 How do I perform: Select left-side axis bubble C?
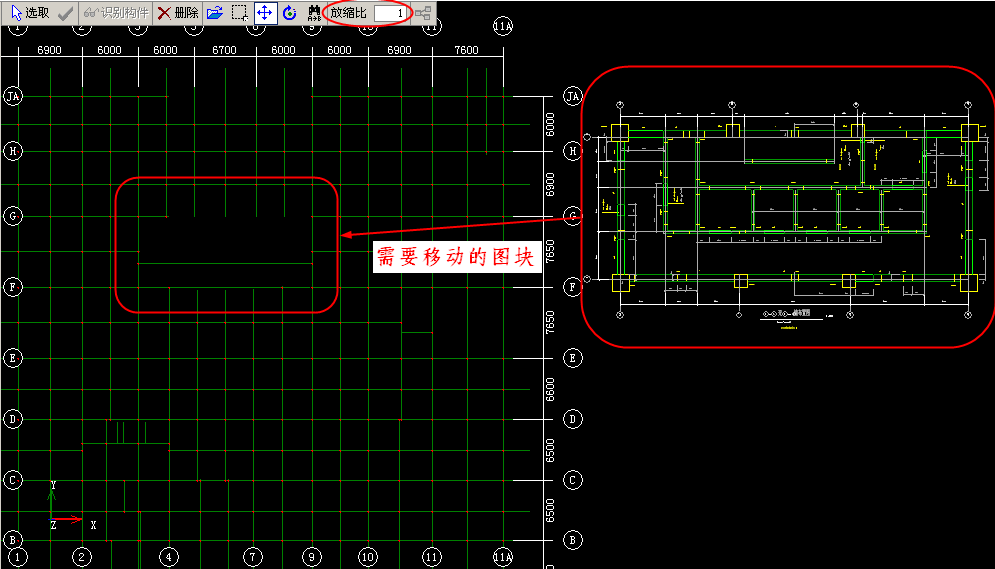pyautogui.click(x=13, y=480)
